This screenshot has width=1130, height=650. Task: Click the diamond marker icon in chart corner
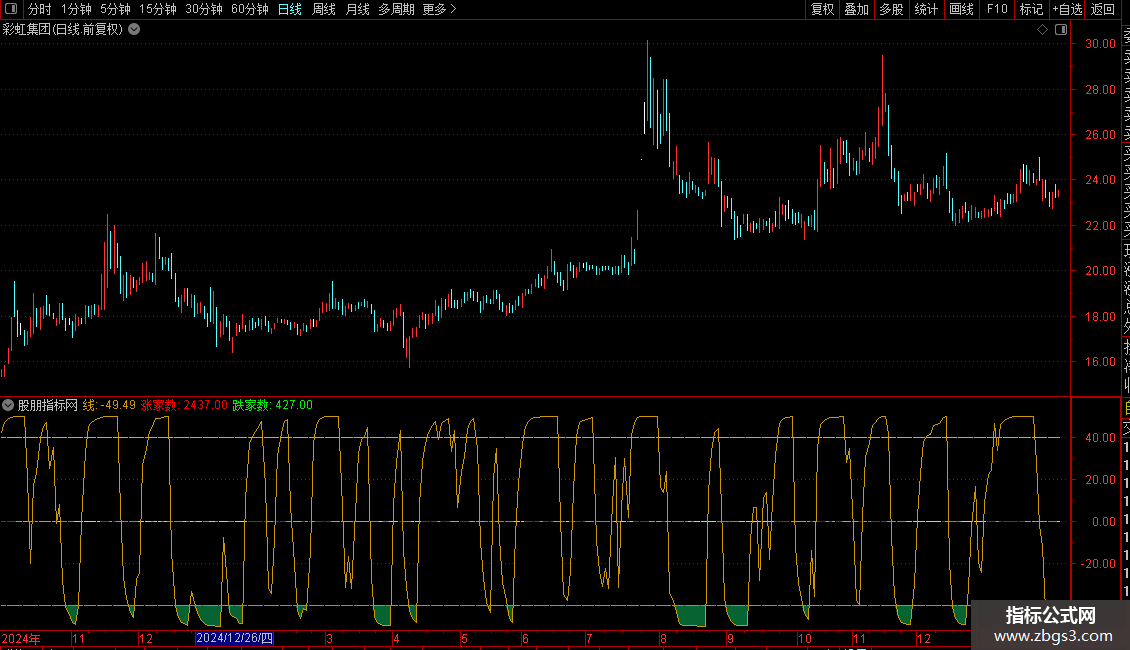[1042, 30]
